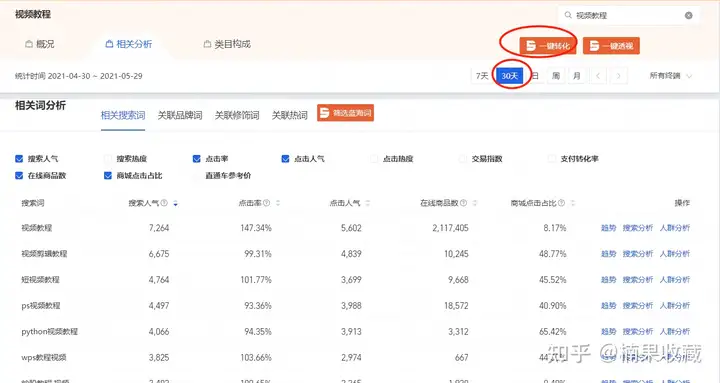Open 搜索分析 for the 视频教程 row
The width and height of the screenshot is (720, 383).
638,228
